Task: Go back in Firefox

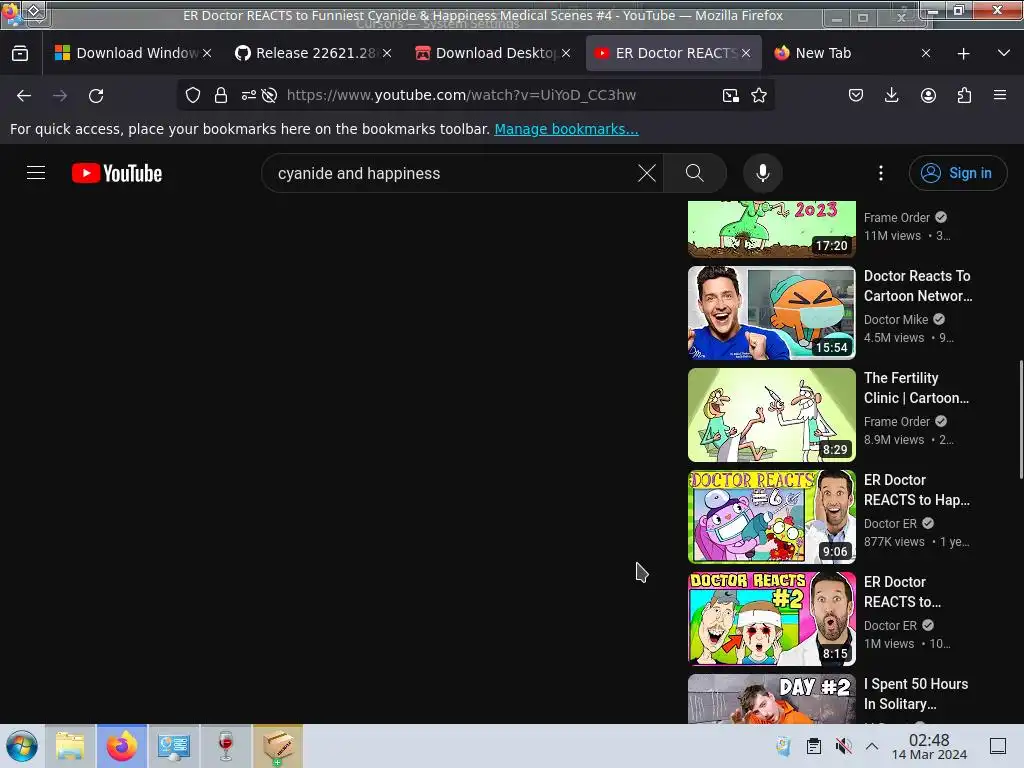Action: point(24,96)
